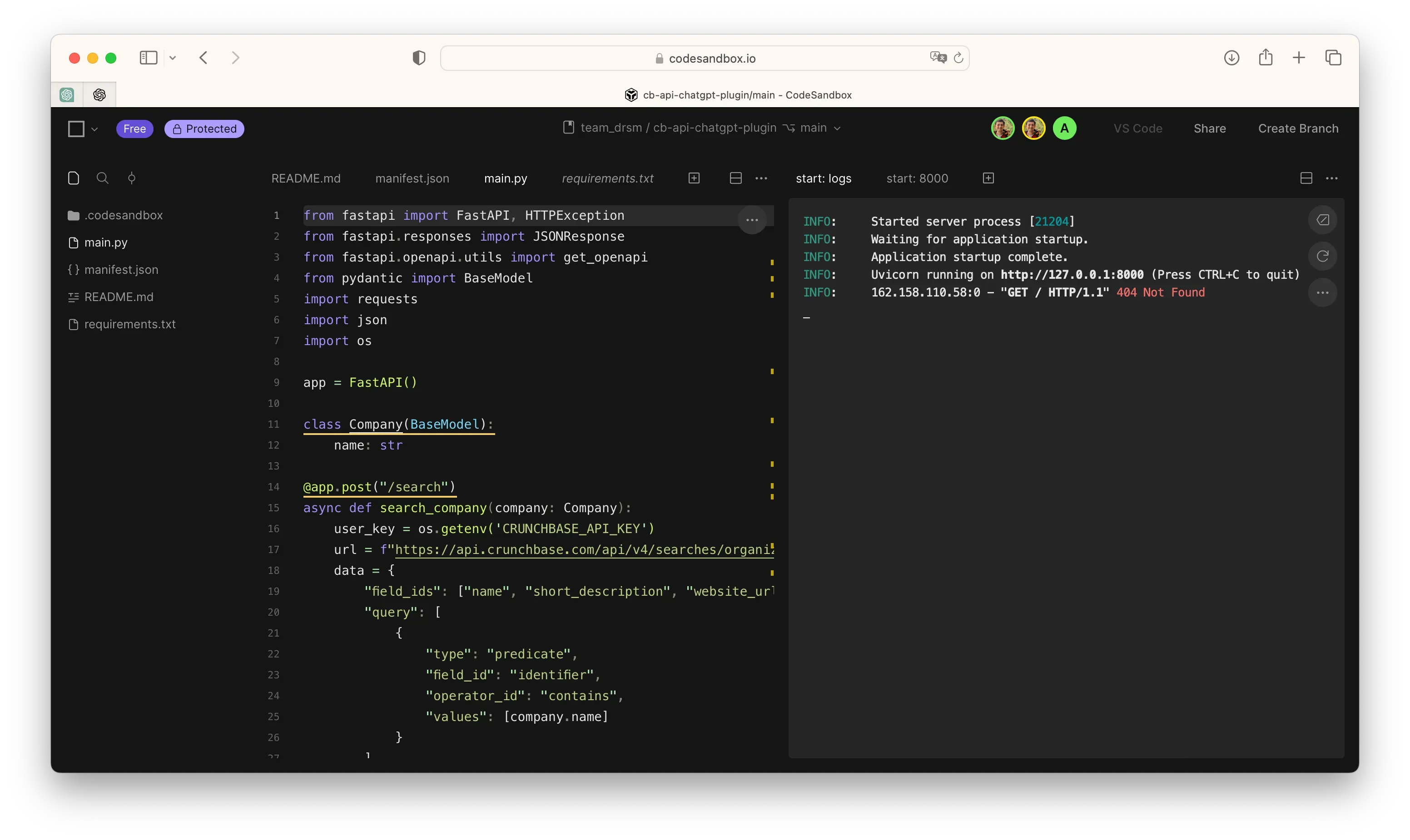The image size is (1410, 840).
Task: Switch to the start: 8000 tab
Action: [916, 178]
